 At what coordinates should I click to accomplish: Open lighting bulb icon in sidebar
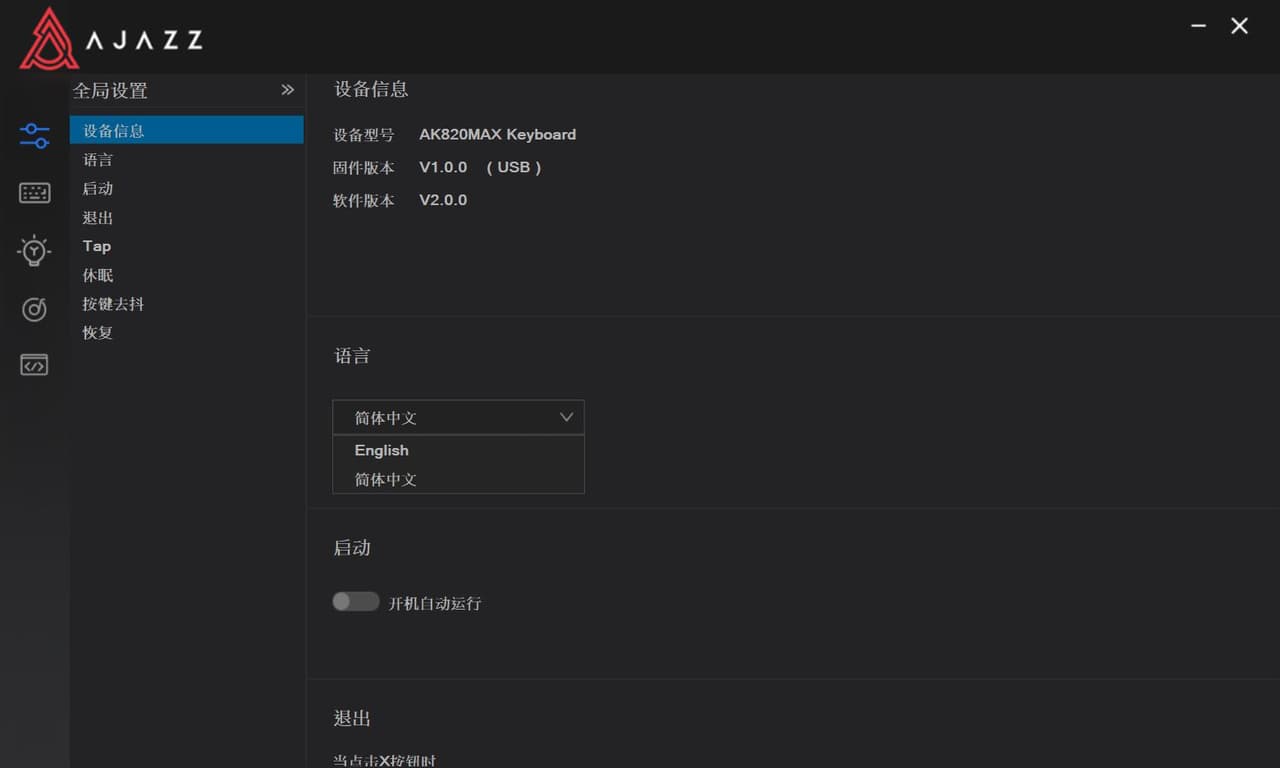point(34,251)
